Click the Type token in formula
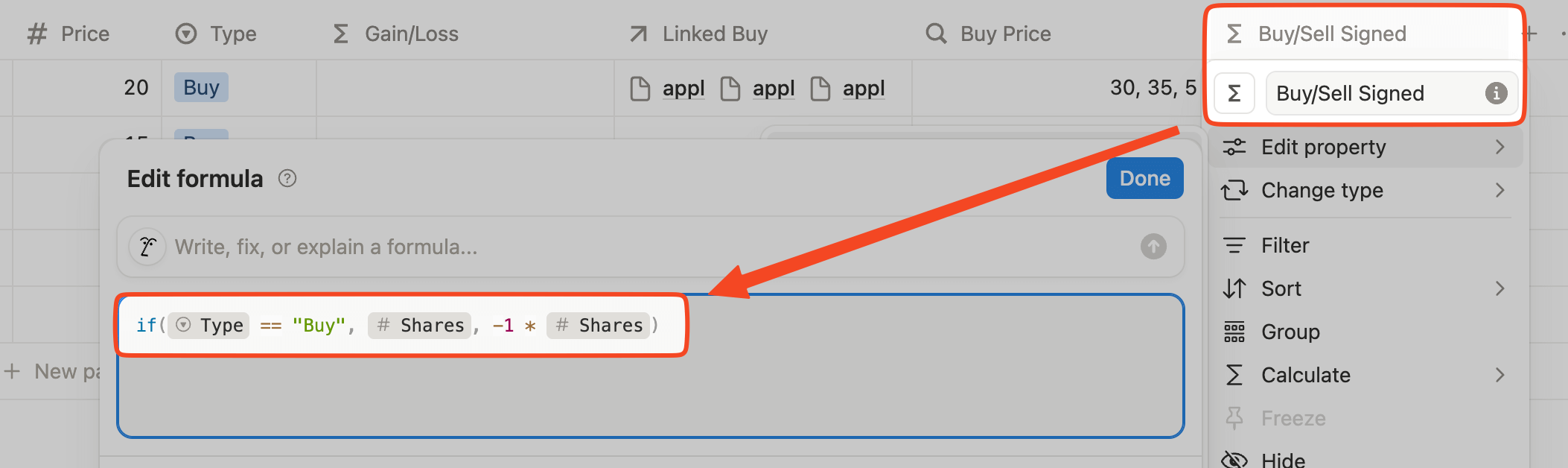Image resolution: width=1568 pixels, height=468 pixels. (209, 326)
